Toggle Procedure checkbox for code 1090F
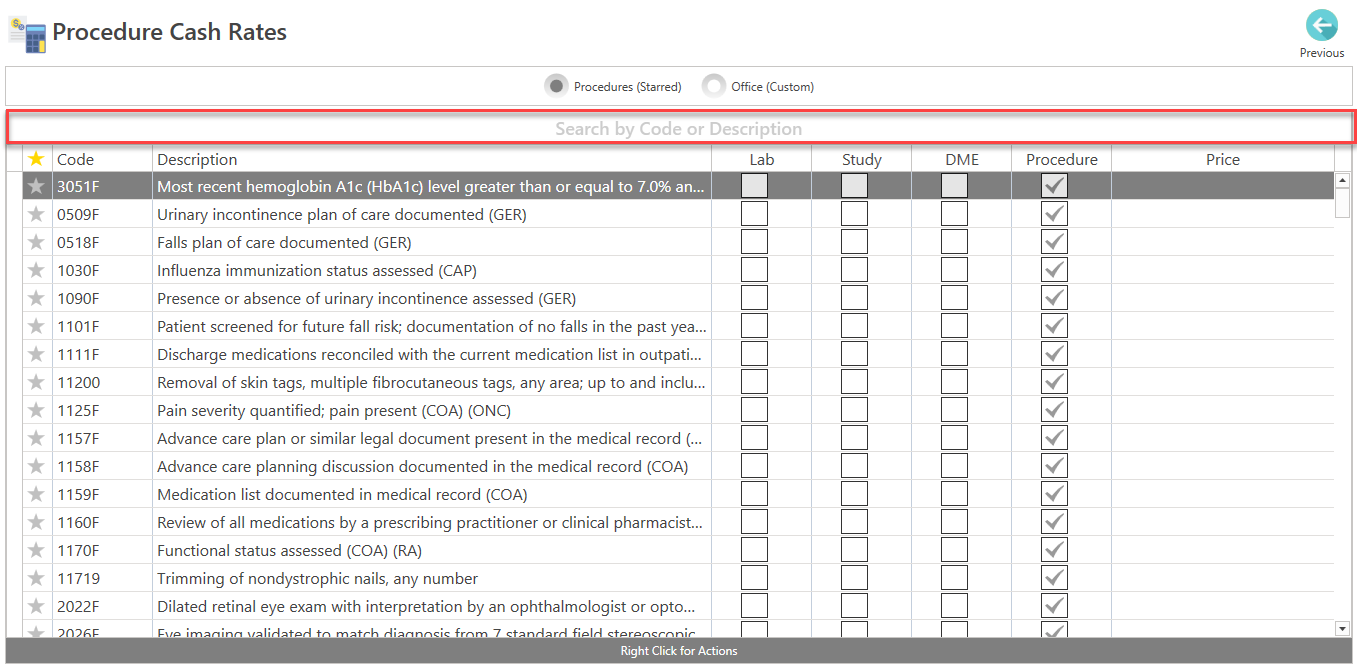Image resolution: width=1357 pixels, height=666 pixels. [1054, 298]
